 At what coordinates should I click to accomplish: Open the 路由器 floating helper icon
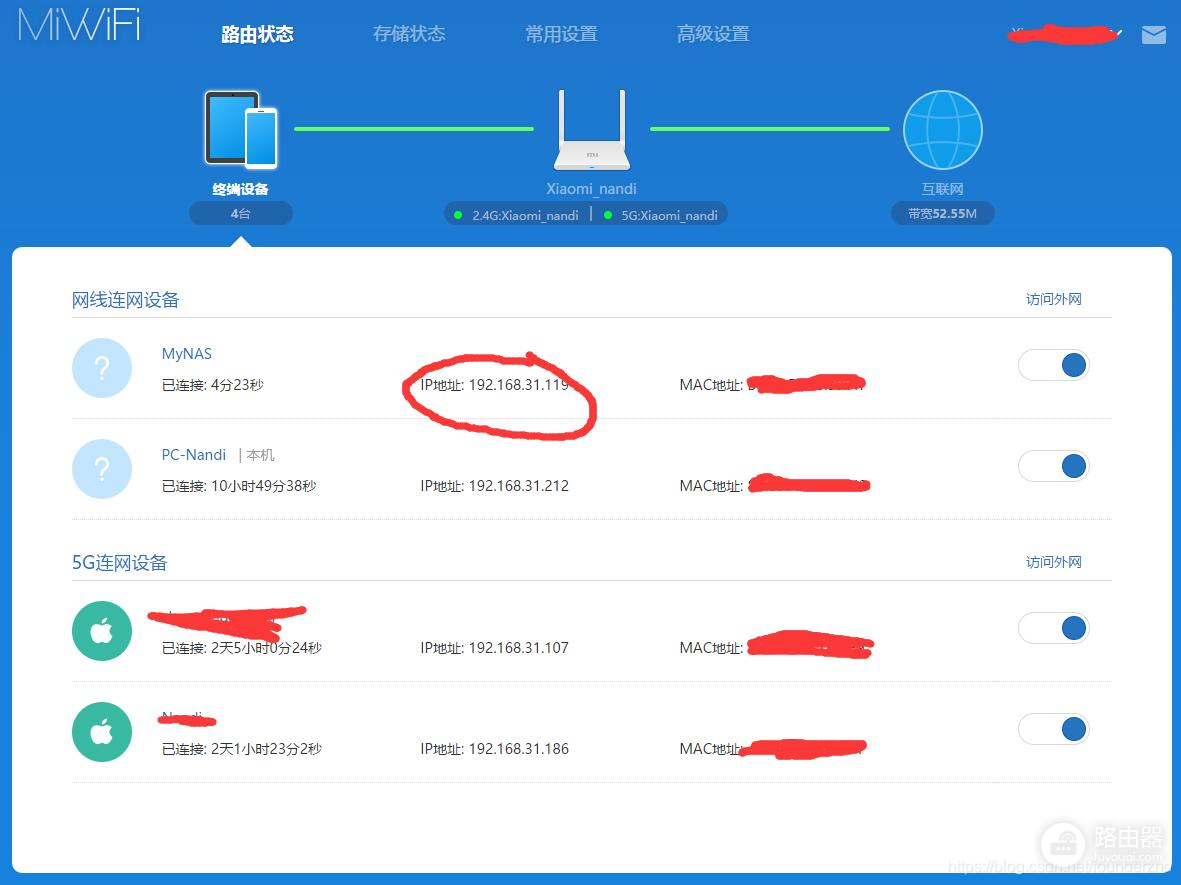point(1063,845)
